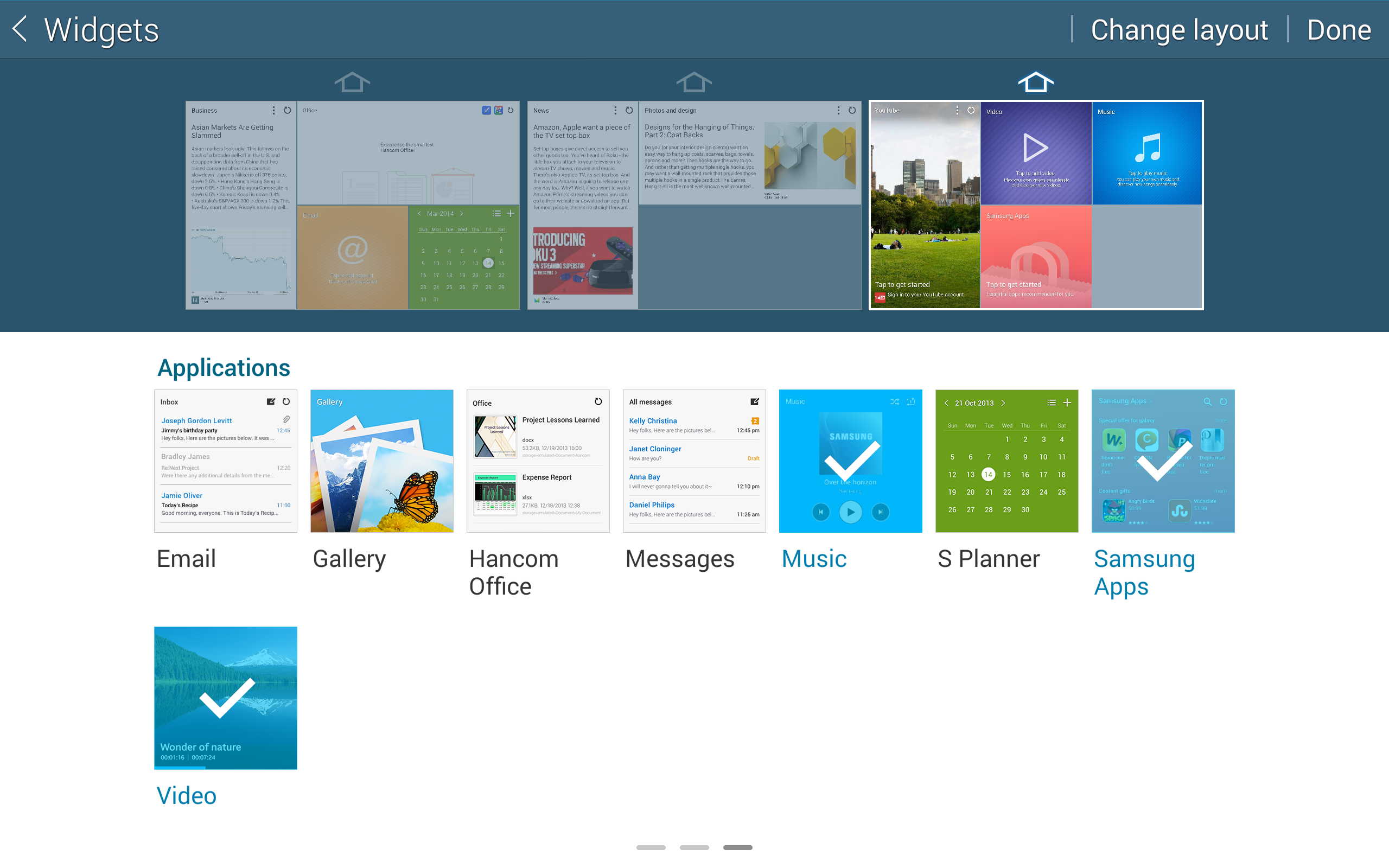Open Bradley James email
The height and width of the screenshot is (868, 1389).
pos(226,465)
